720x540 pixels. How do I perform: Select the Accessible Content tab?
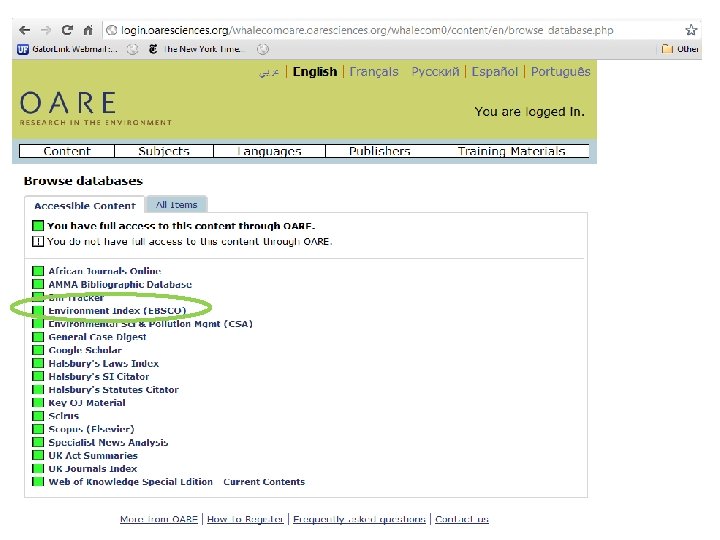(x=85, y=205)
